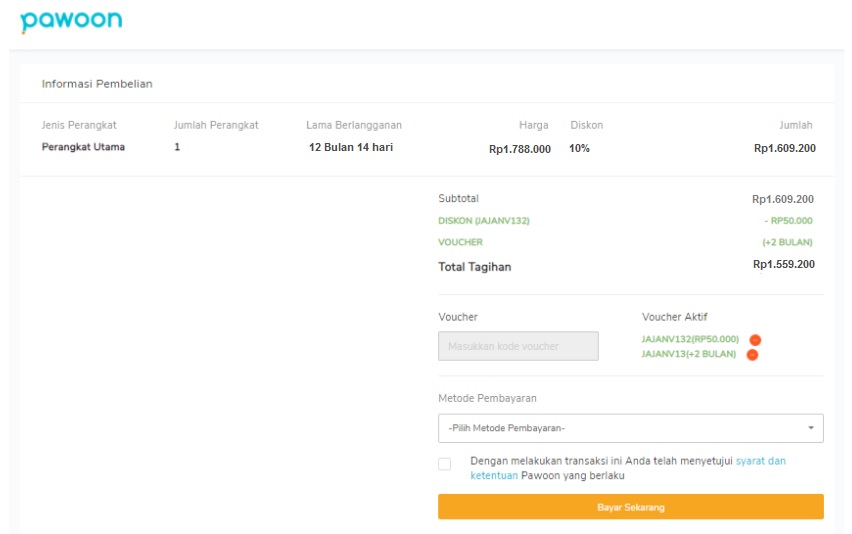852x534 pixels.
Task: Remove the JAJANV13 (+2 BULAN) voucher
Action: click(x=752, y=355)
